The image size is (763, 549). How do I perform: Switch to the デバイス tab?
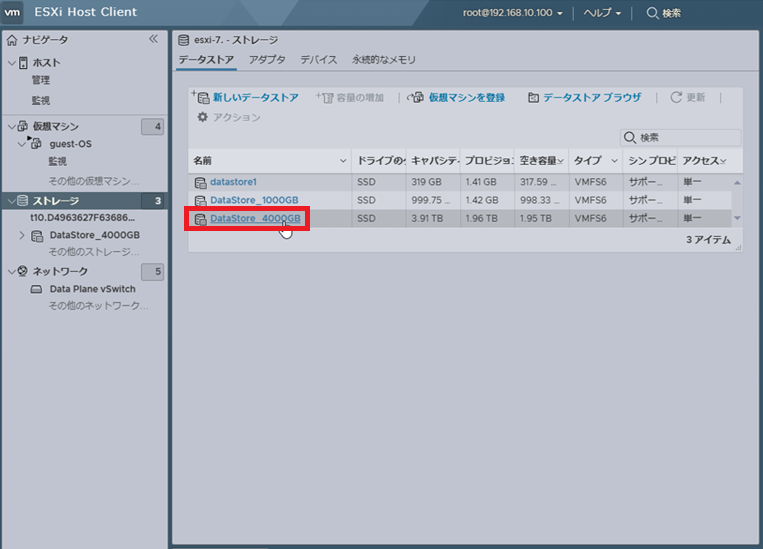(319, 60)
